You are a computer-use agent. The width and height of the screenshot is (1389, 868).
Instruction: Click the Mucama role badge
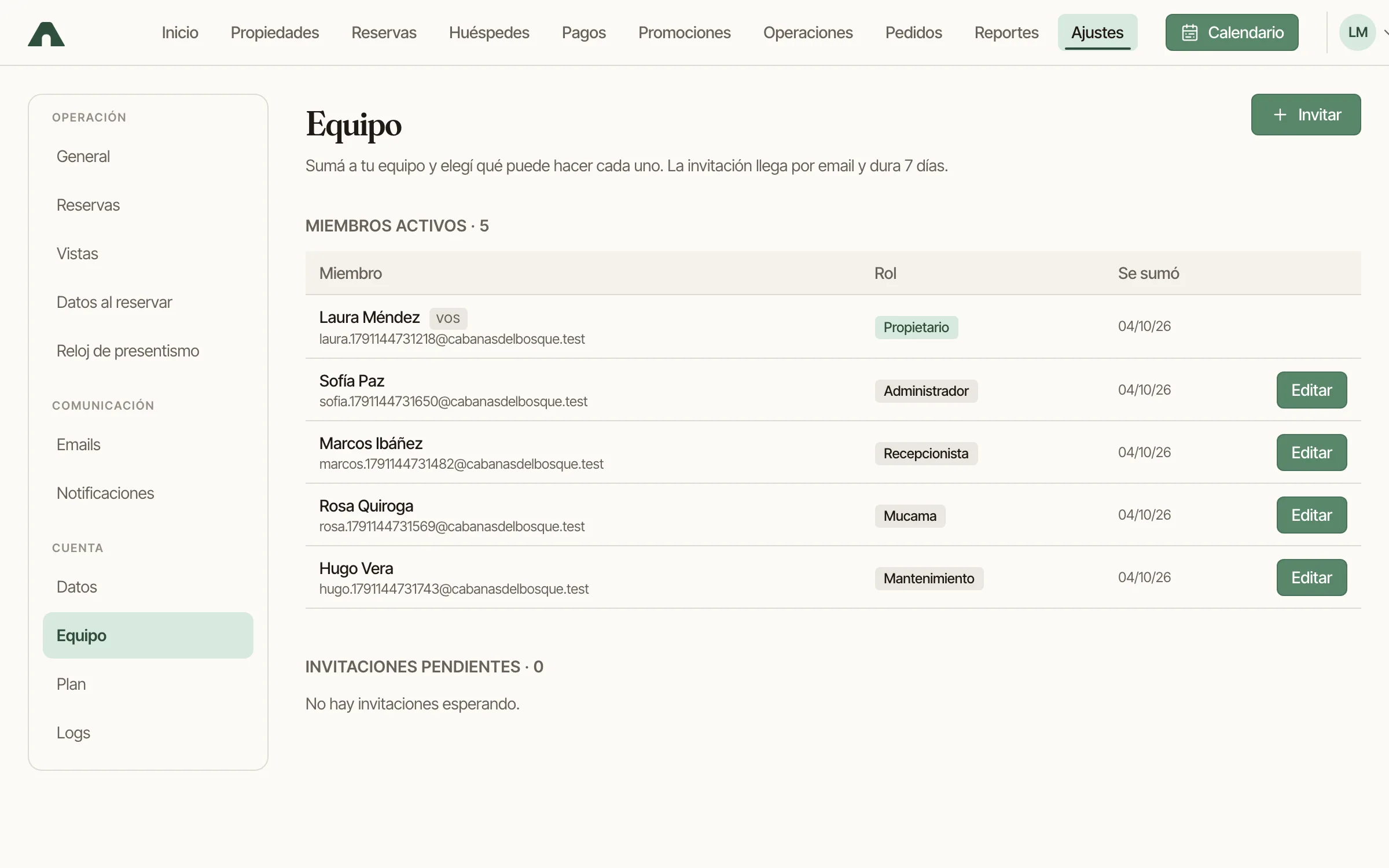click(x=910, y=516)
